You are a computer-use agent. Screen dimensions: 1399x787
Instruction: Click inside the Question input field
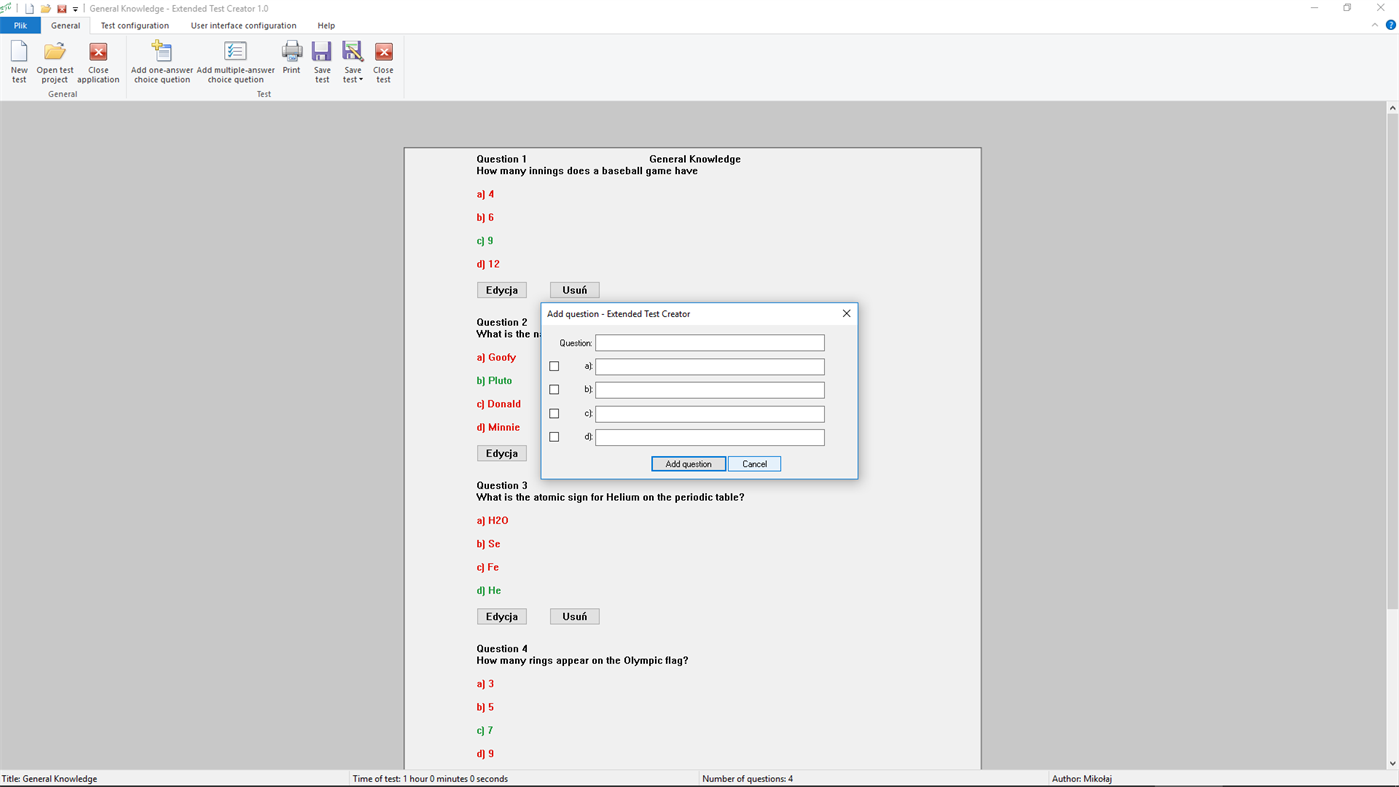point(709,342)
